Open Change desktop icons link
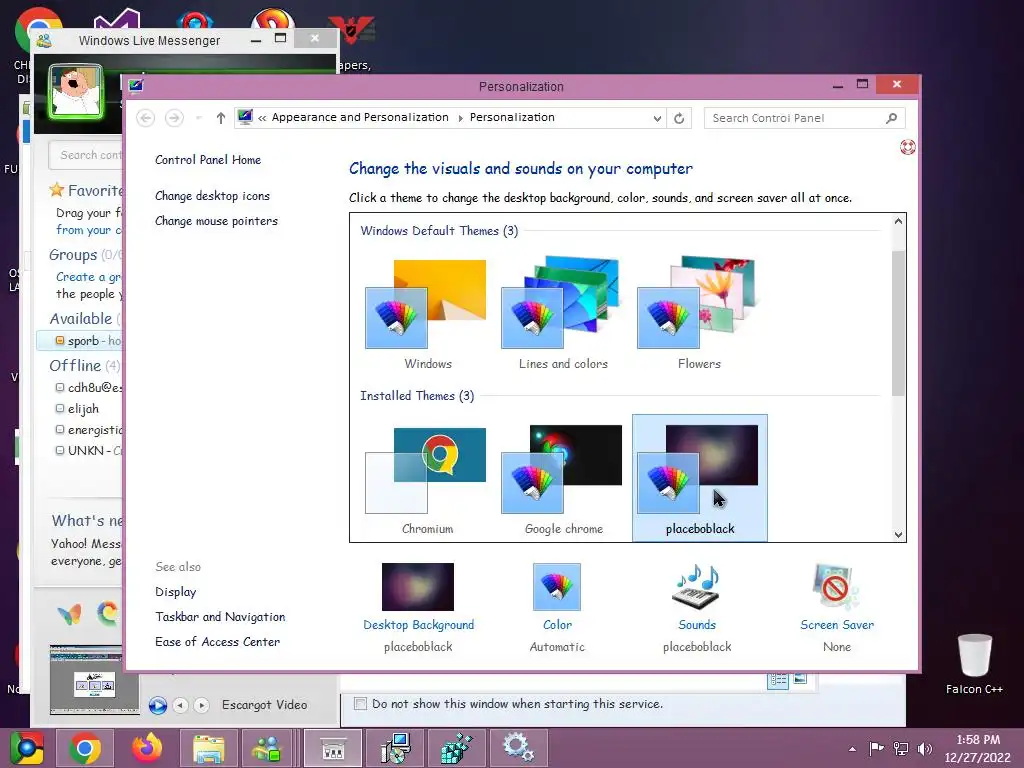This screenshot has width=1024, height=768. [212, 196]
